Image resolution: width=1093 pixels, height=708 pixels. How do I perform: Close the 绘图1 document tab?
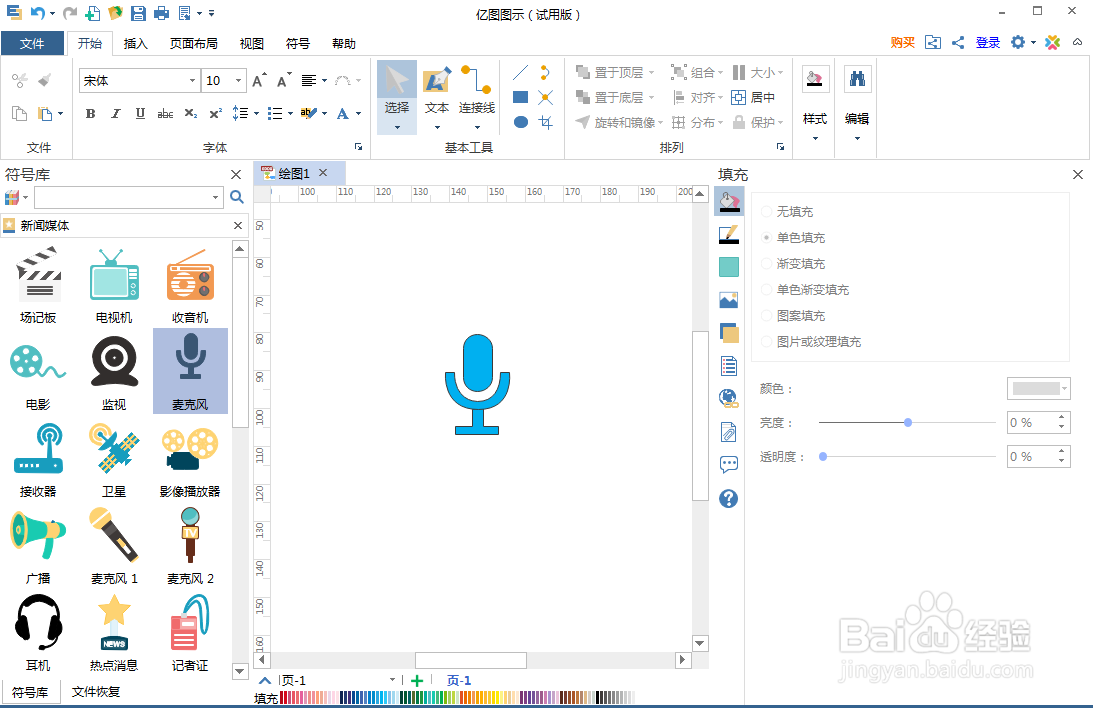323,172
